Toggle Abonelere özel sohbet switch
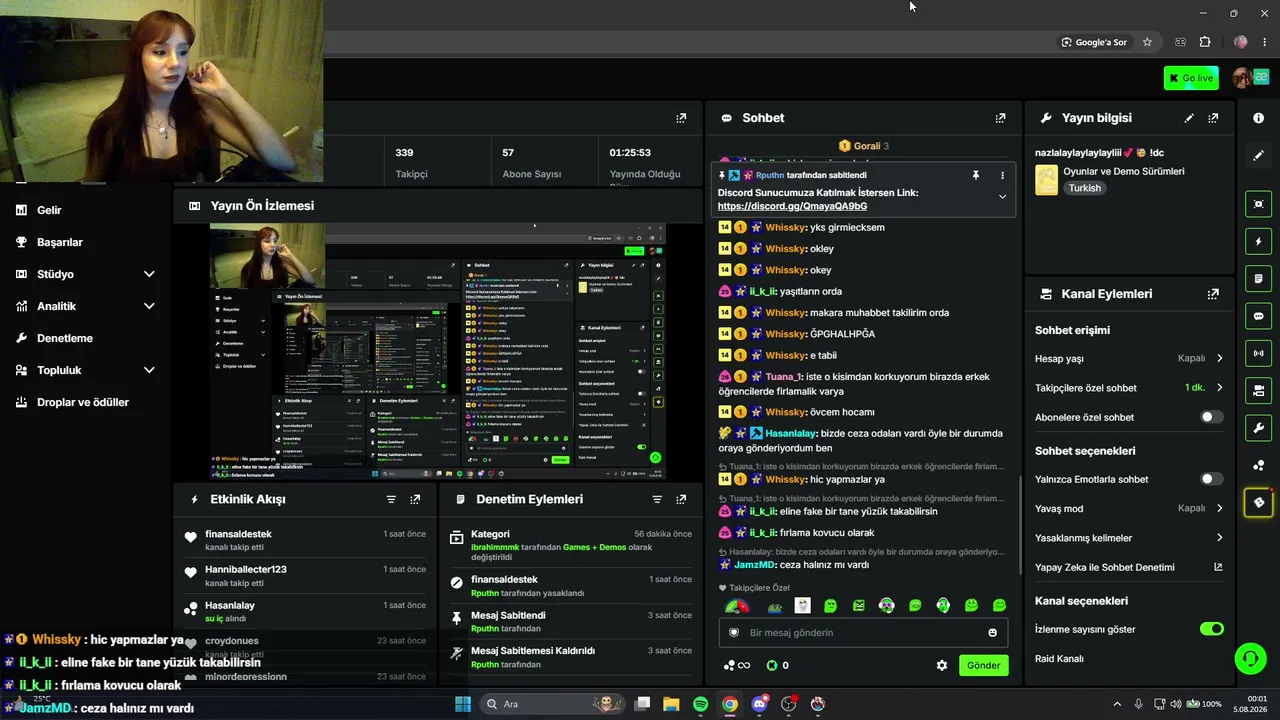The image size is (1280, 720). click(1211, 417)
